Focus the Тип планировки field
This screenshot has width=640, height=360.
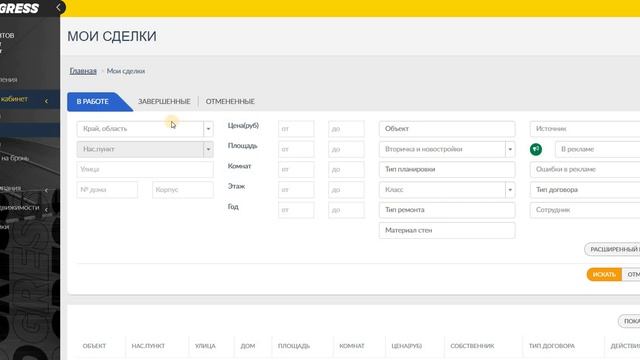point(447,169)
